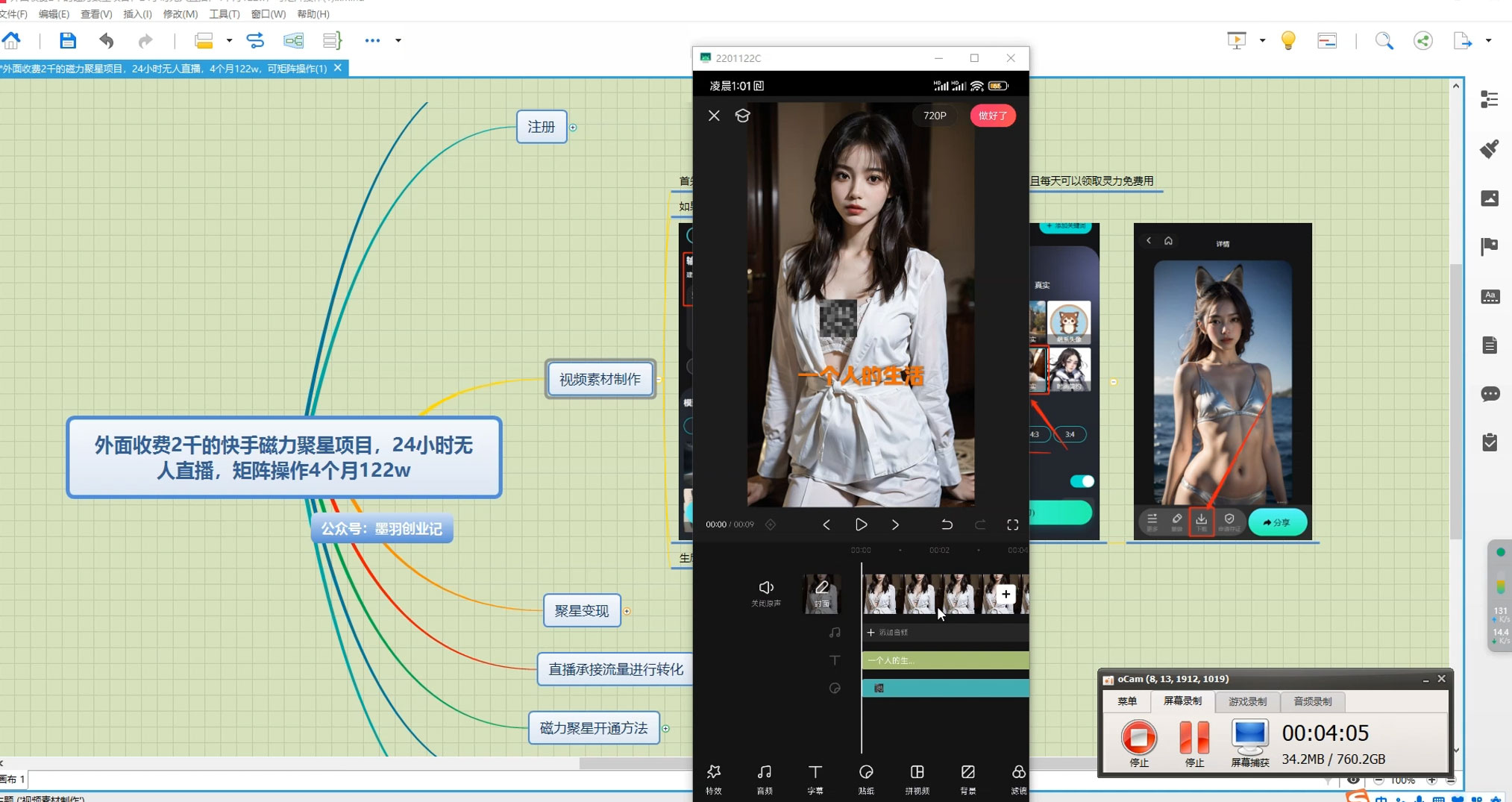The height and width of the screenshot is (802, 1512).
Task: Click the add clip plus button on timeline
Action: (1006, 594)
